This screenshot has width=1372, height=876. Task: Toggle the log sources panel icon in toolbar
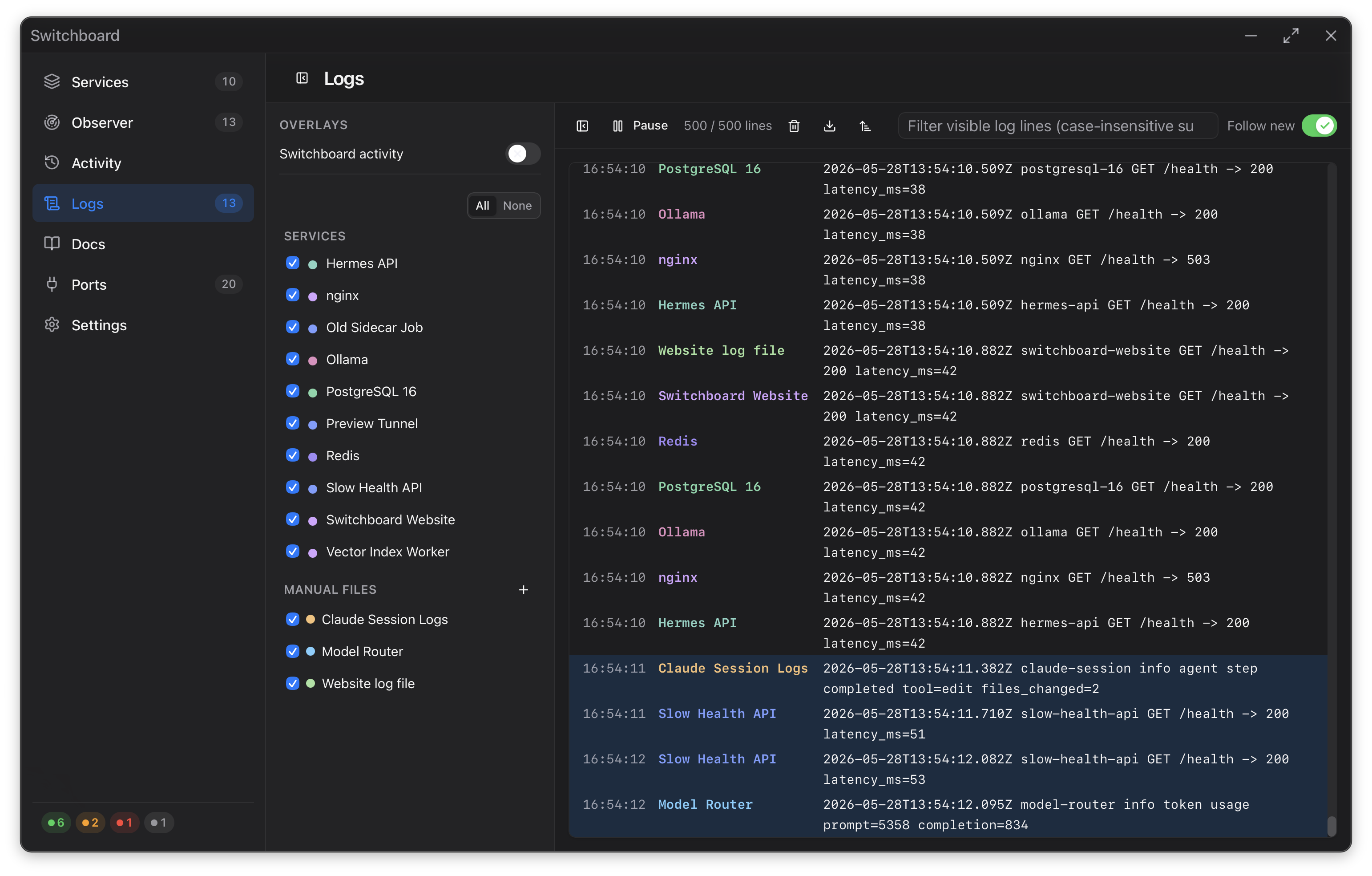point(582,126)
